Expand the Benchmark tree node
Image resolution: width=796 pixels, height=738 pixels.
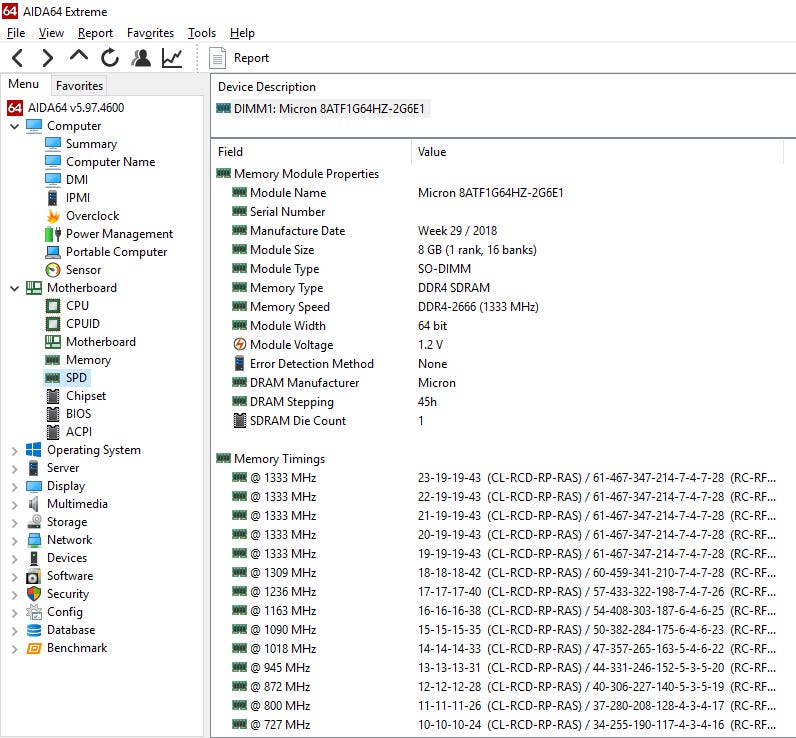pyautogui.click(x=14, y=648)
